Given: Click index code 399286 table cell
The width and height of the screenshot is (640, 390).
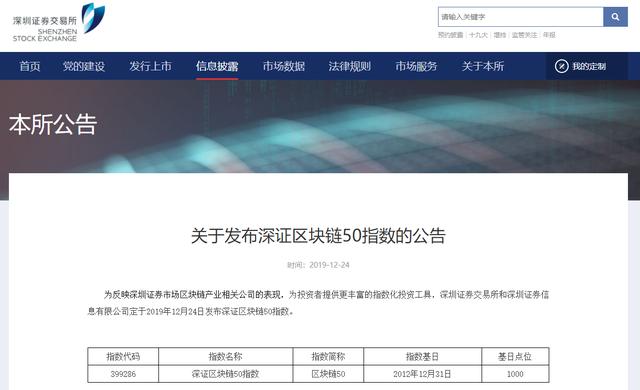Looking at the screenshot, I should click(123, 374).
